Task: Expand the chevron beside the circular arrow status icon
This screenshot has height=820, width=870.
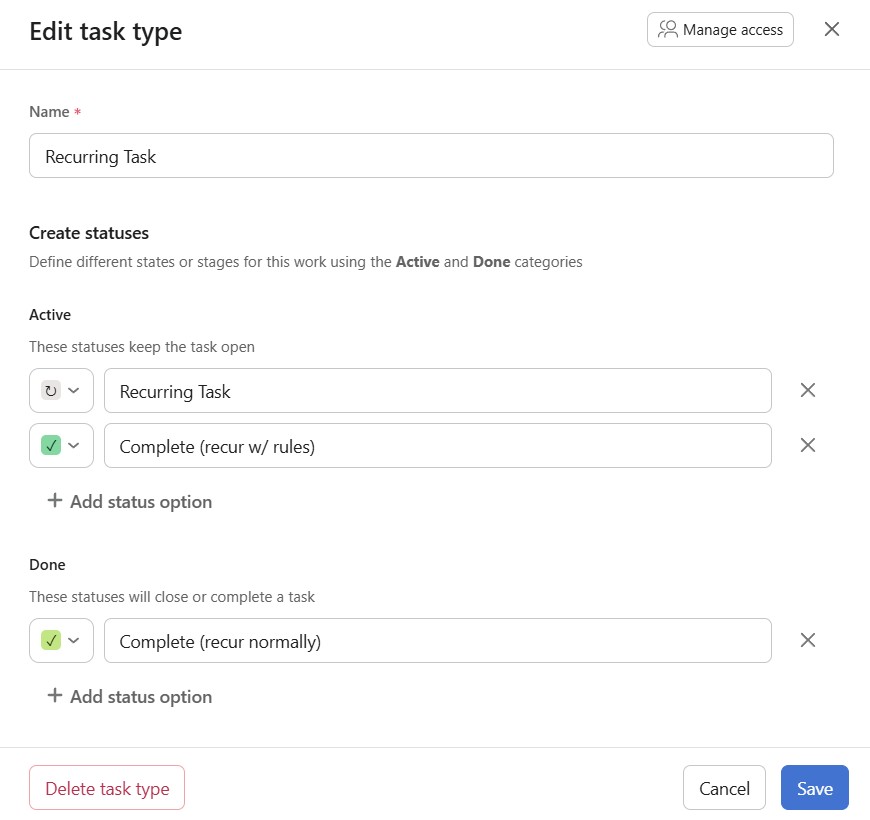Action: (74, 391)
